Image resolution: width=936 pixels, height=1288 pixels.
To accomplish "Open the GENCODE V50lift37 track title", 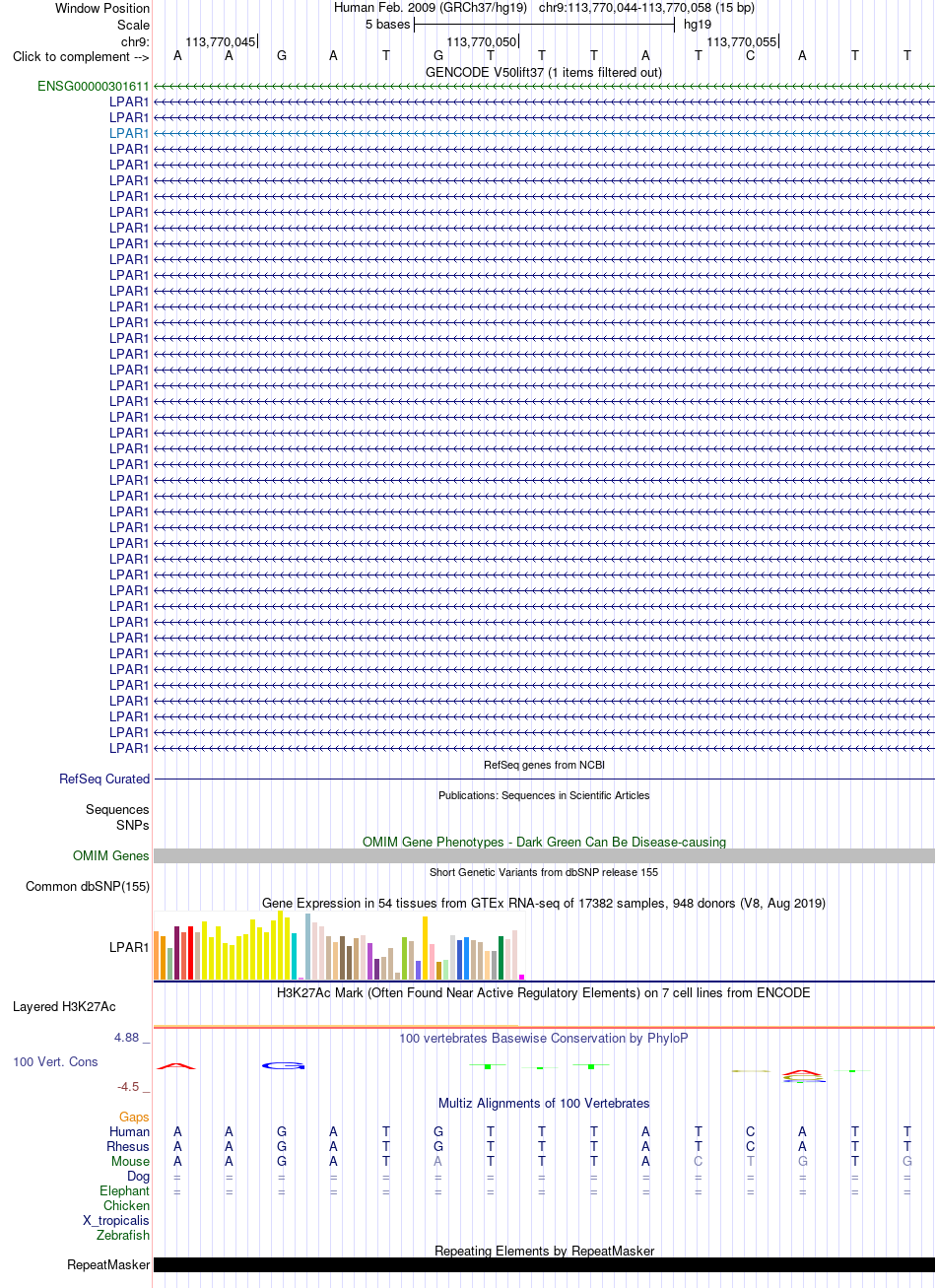I will tap(544, 72).
